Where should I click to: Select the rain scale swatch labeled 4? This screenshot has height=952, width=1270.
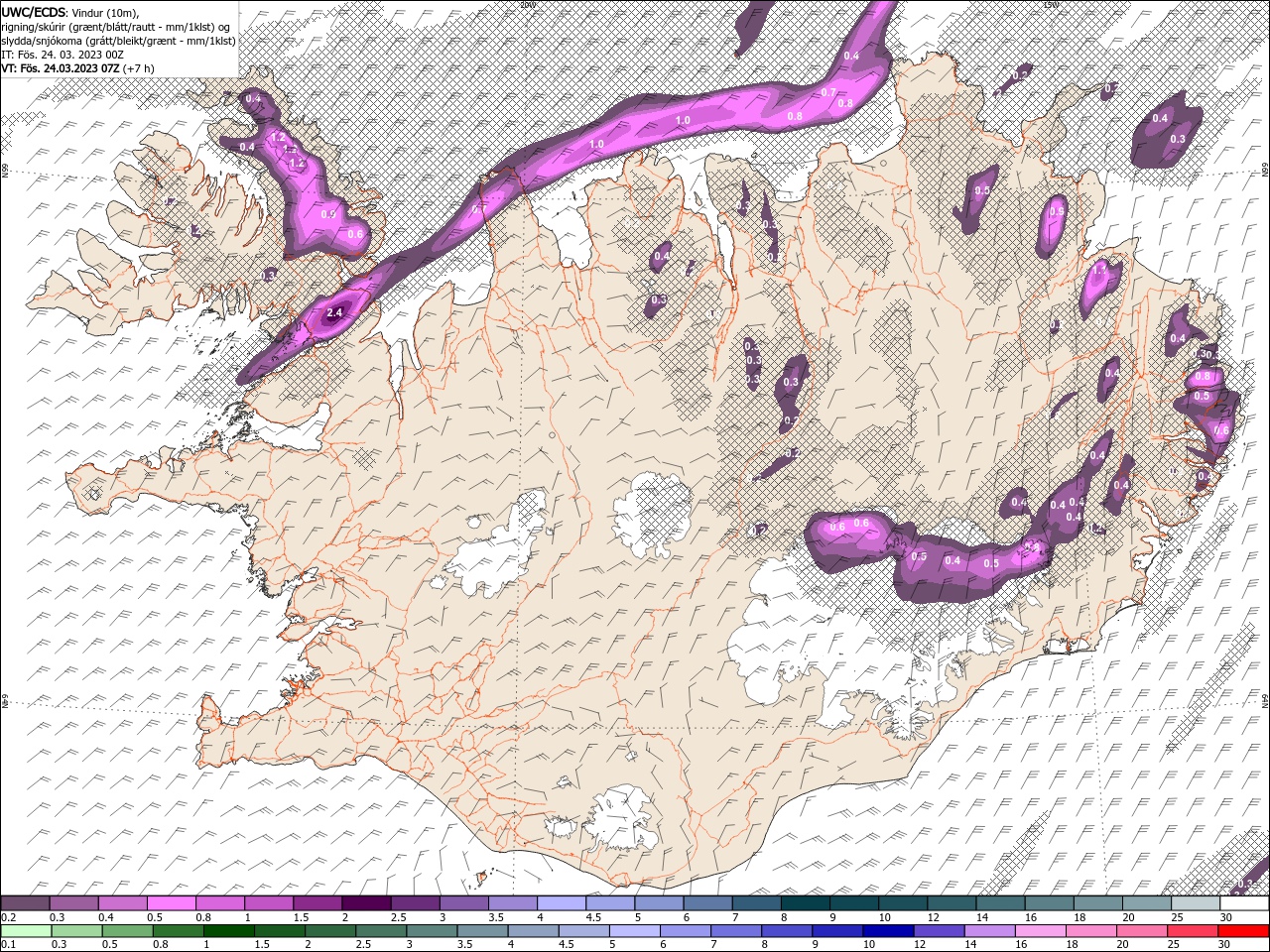point(534,930)
